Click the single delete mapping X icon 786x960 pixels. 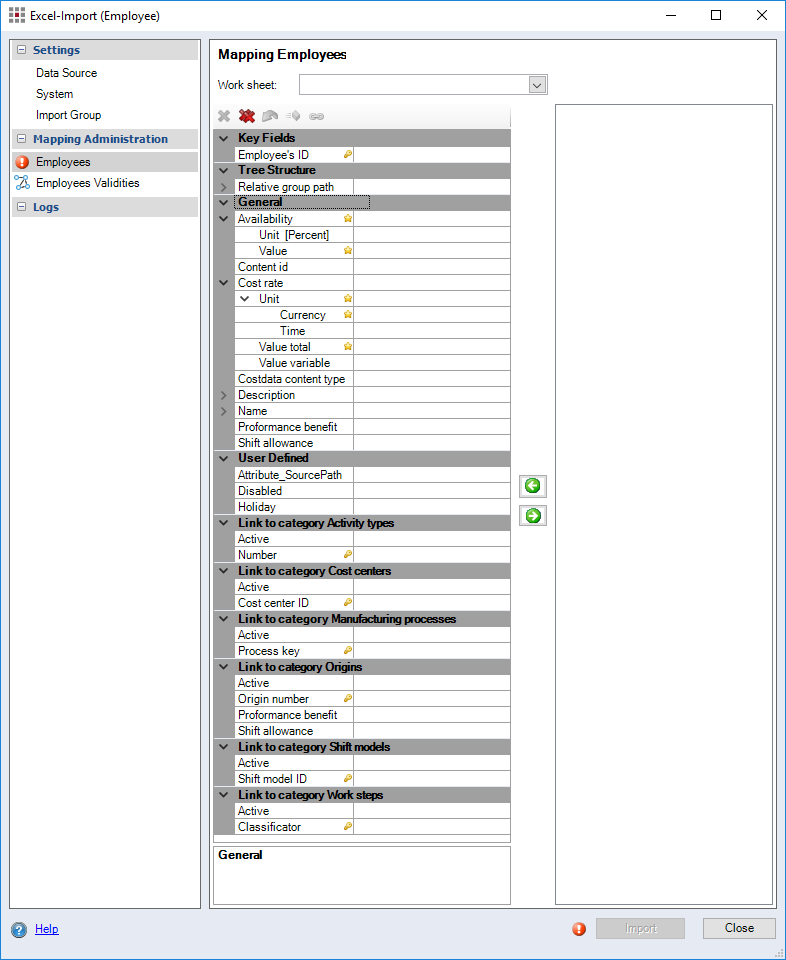tap(224, 116)
